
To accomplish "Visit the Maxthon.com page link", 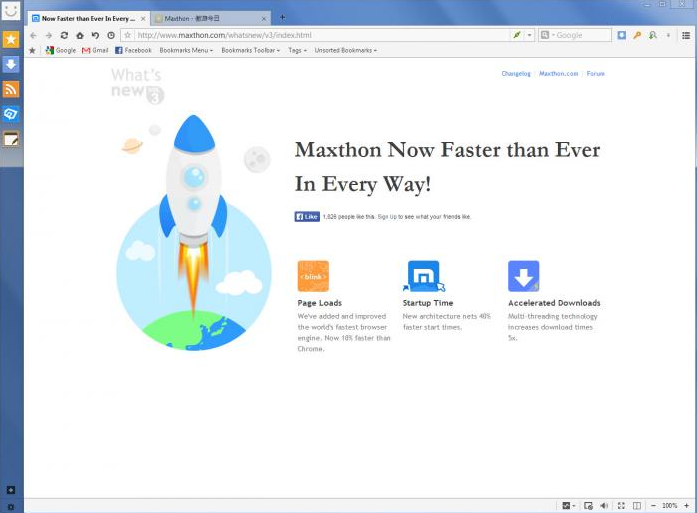I will click(x=559, y=74).
